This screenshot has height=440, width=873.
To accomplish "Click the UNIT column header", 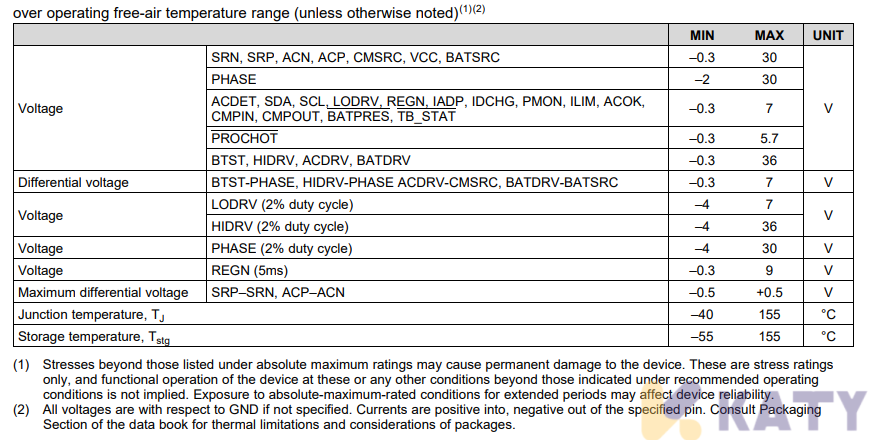I will [828, 36].
